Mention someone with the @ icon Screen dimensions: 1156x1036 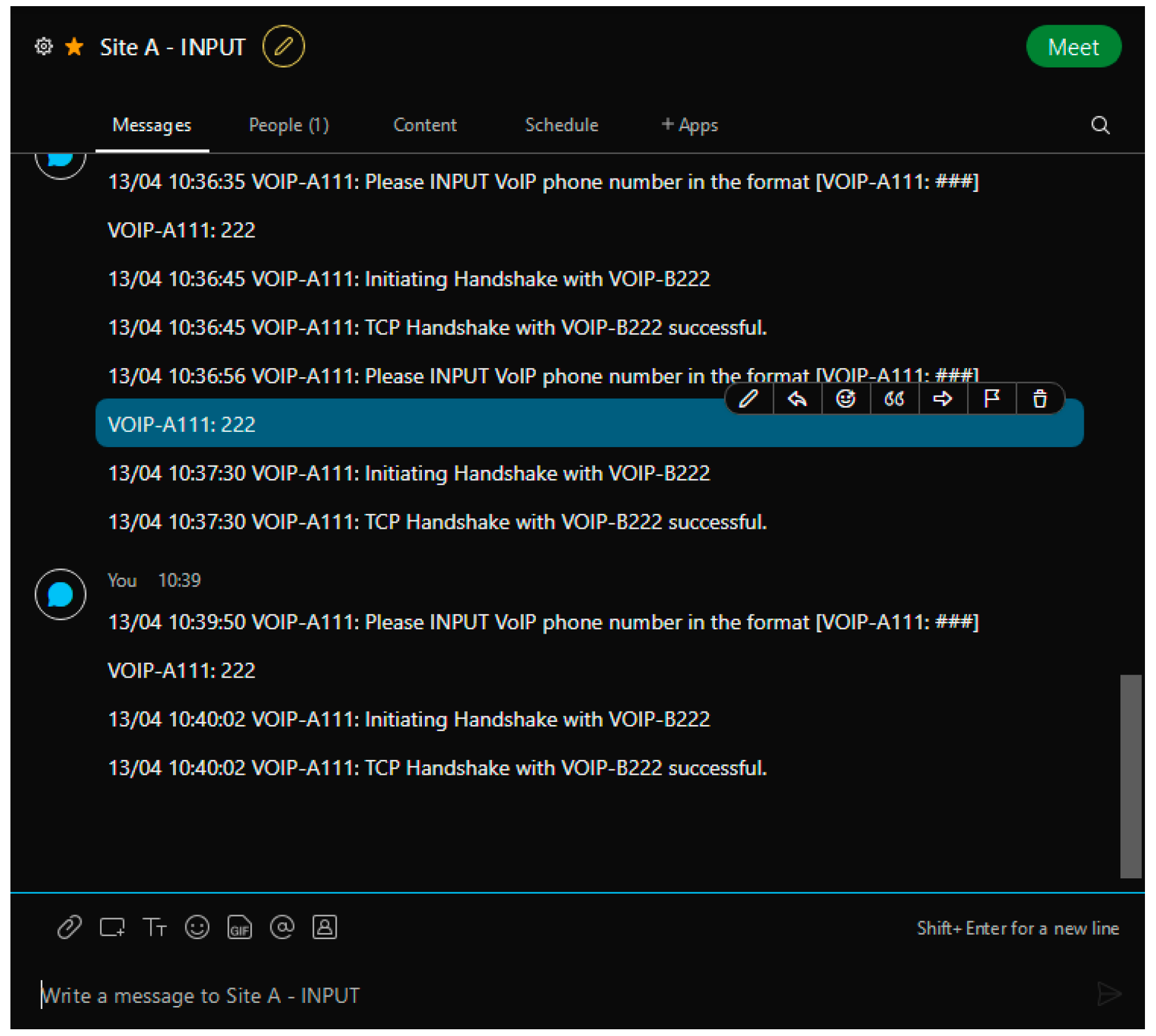click(x=282, y=927)
